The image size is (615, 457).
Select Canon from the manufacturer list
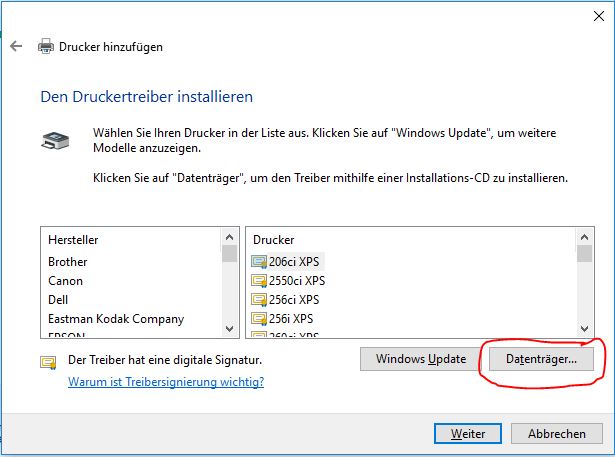click(x=66, y=281)
